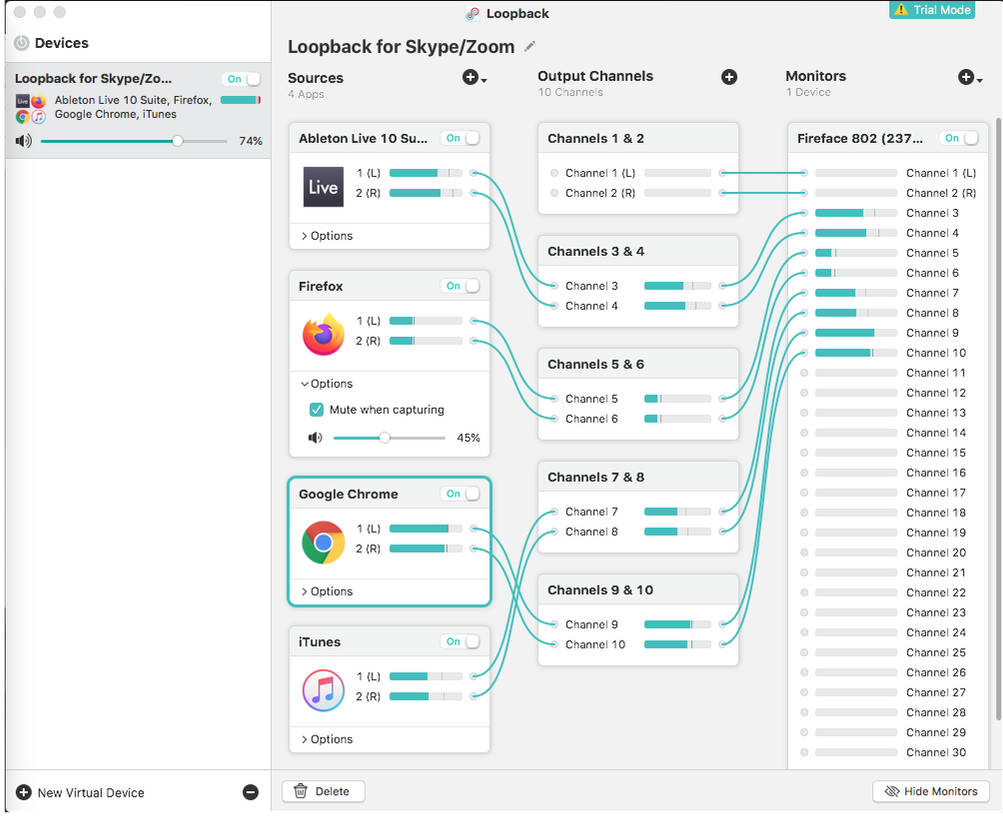The width and height of the screenshot is (1003, 818).
Task: Click the Firefox app icon in Sources
Action: (x=323, y=334)
